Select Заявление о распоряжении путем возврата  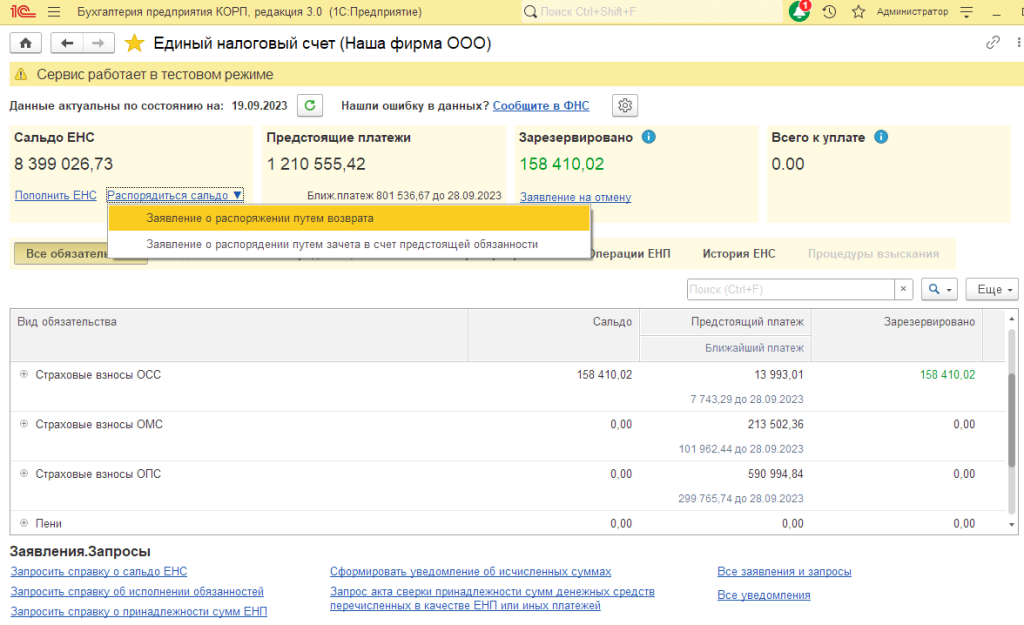click(349, 218)
